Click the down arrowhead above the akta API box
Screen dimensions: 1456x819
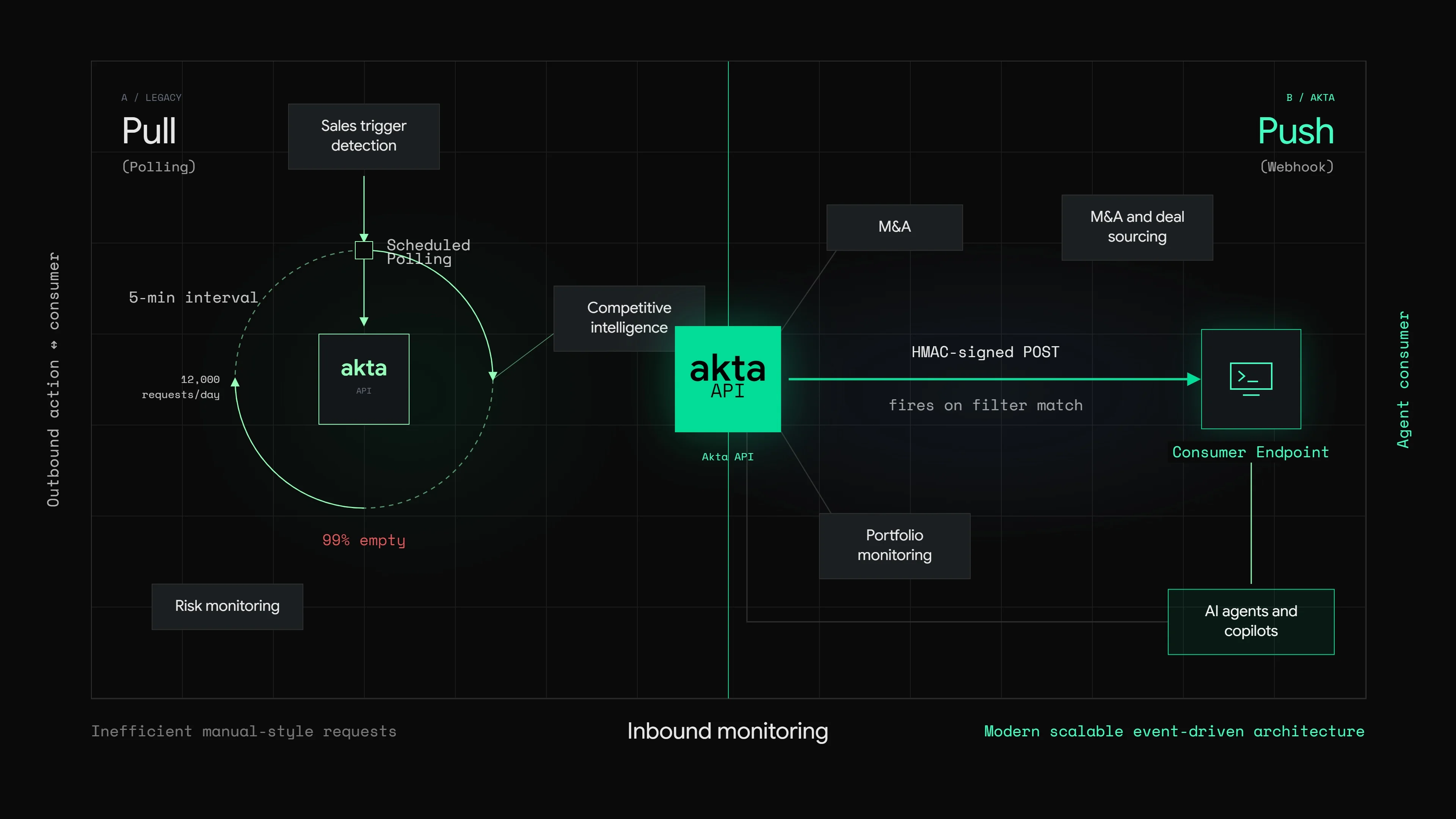(364, 322)
